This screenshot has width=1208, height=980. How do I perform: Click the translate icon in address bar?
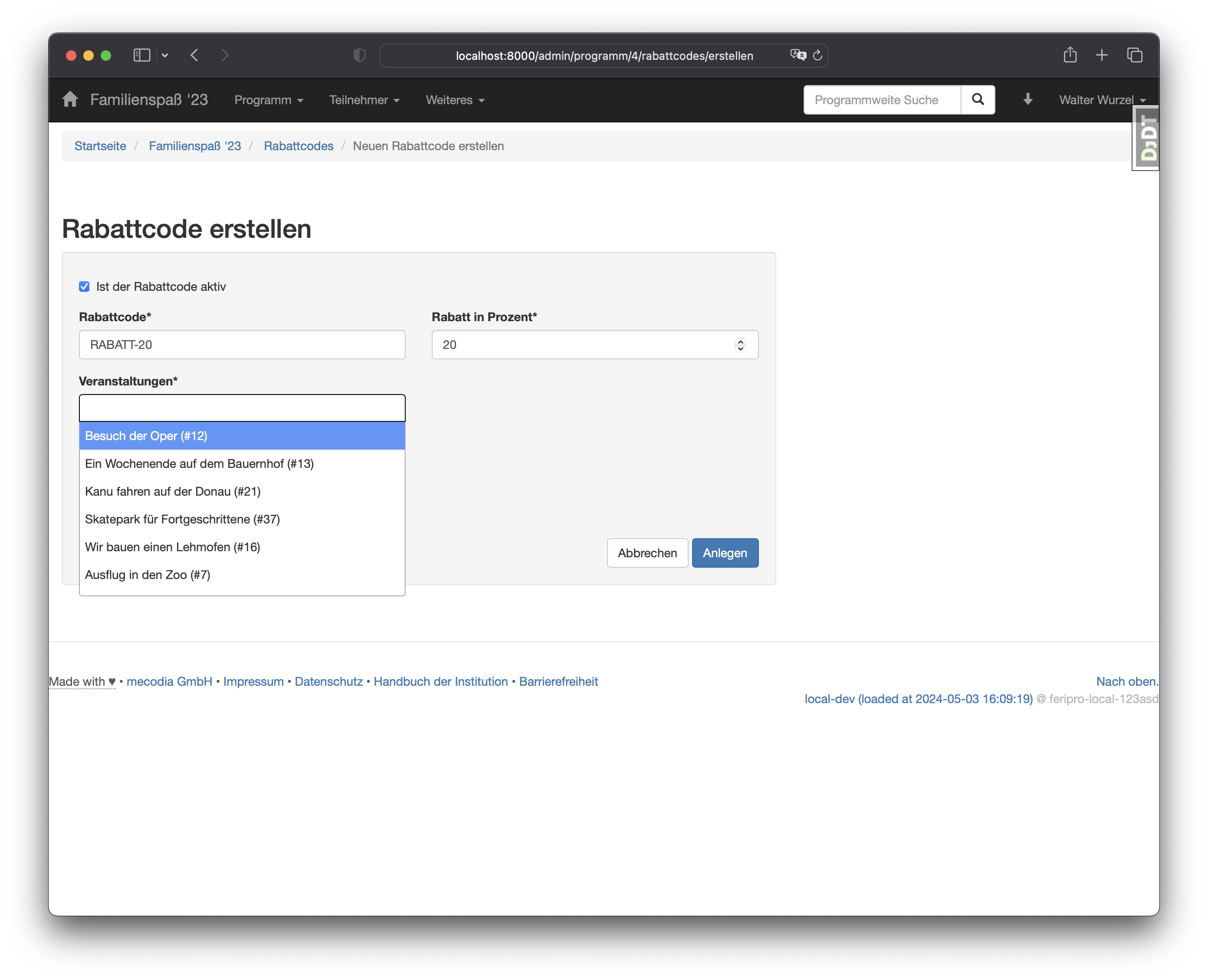coord(798,55)
